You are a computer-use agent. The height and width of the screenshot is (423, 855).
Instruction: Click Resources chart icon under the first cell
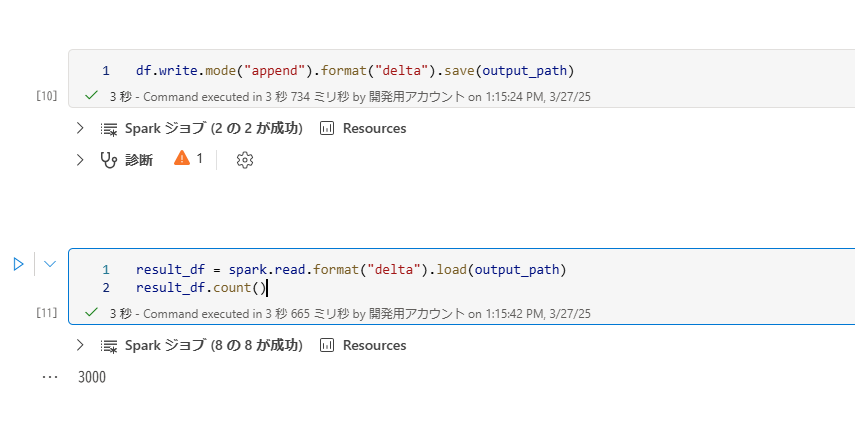tap(327, 128)
